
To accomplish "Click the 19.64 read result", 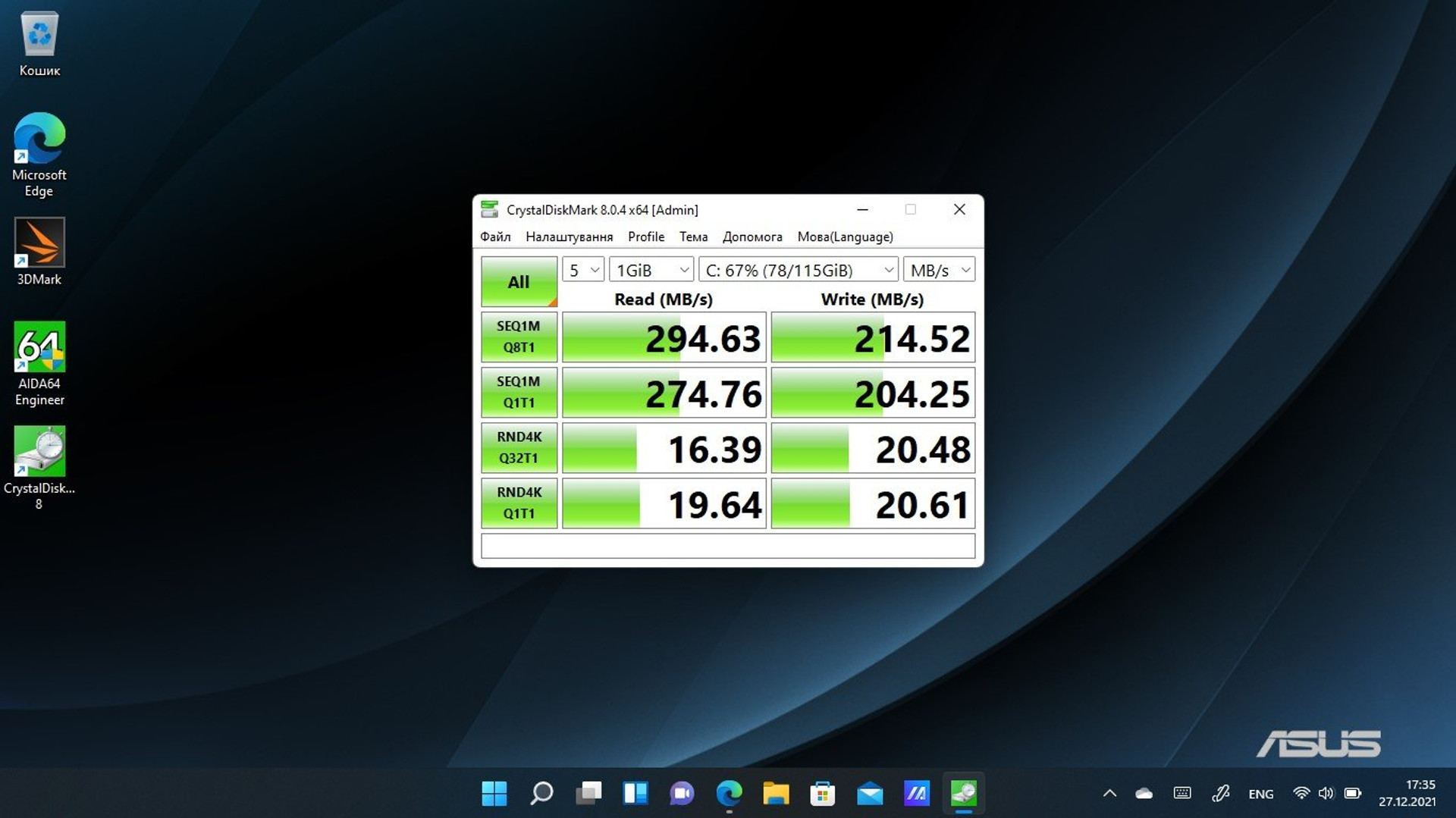I will point(664,503).
